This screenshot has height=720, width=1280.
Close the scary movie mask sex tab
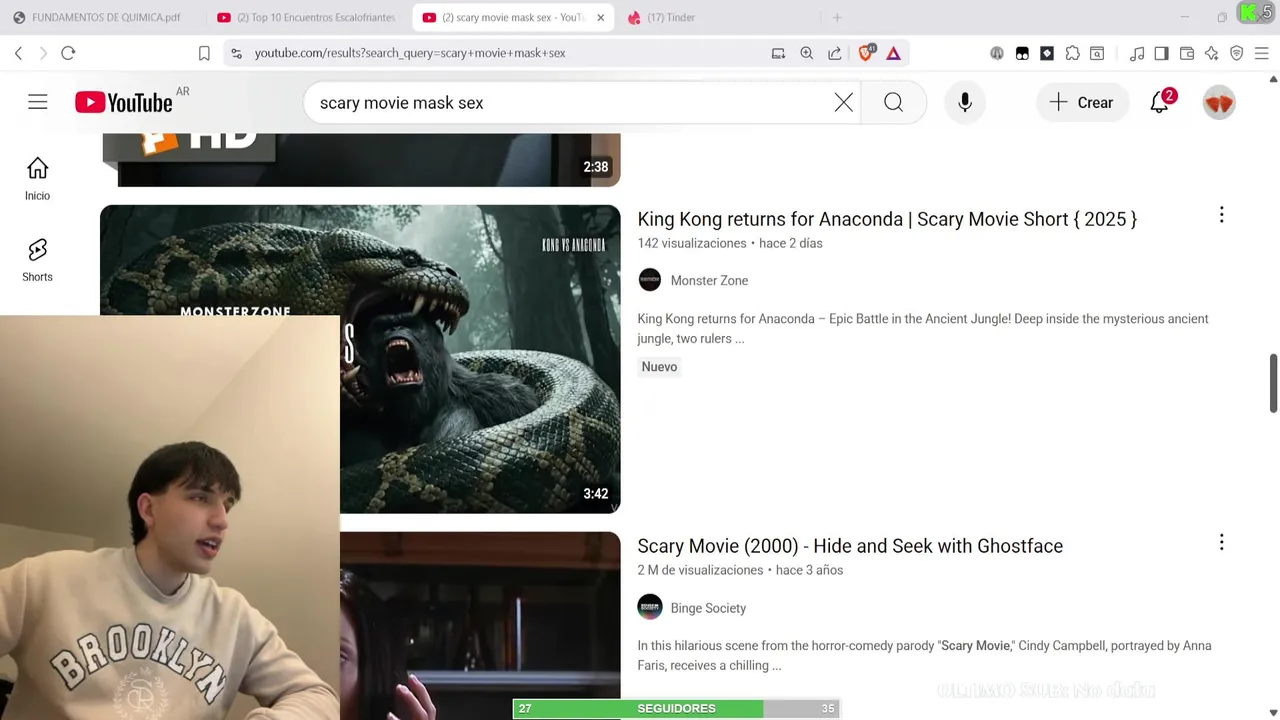click(600, 17)
